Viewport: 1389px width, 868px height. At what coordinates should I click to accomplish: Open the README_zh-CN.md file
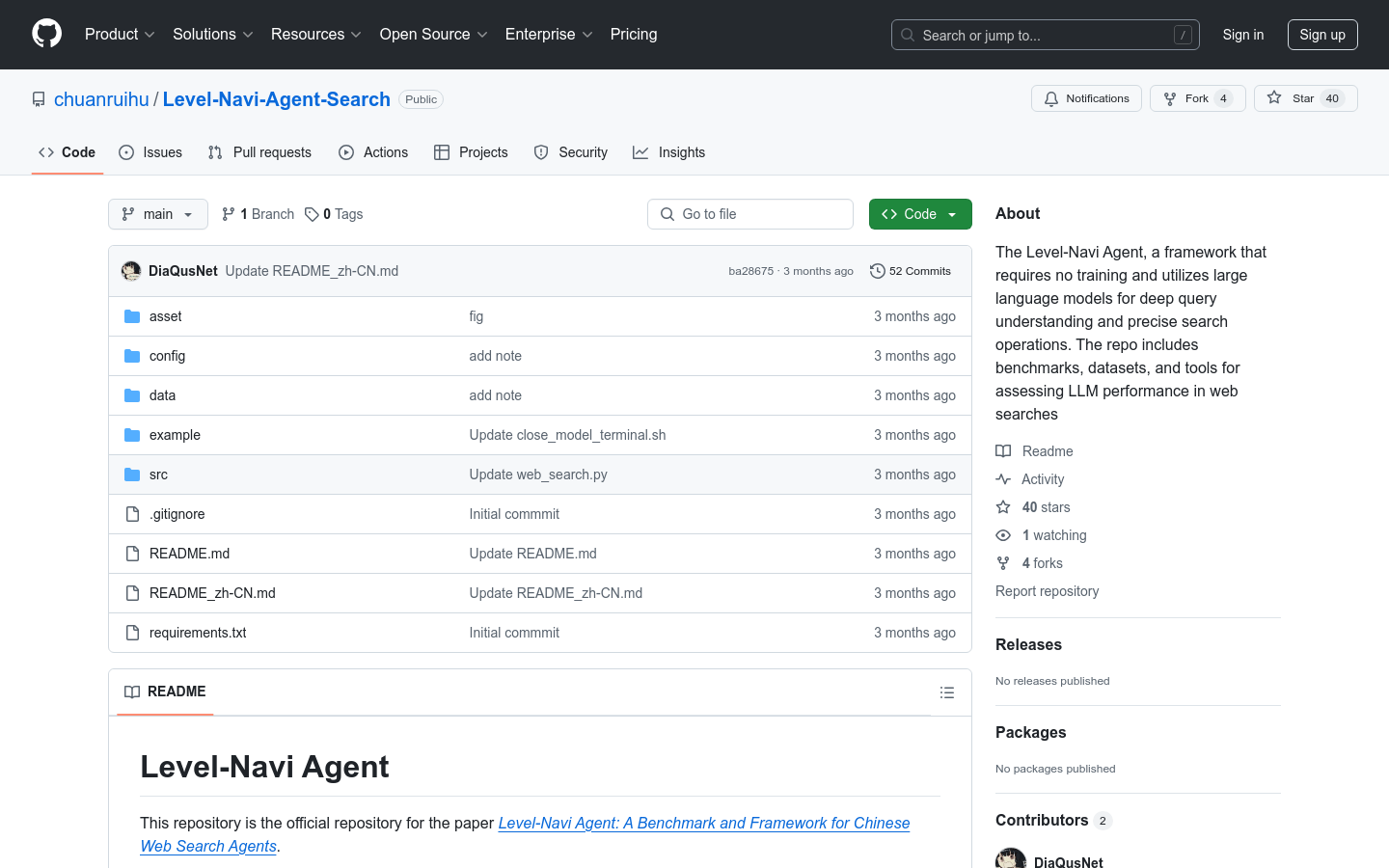pyautogui.click(x=212, y=593)
